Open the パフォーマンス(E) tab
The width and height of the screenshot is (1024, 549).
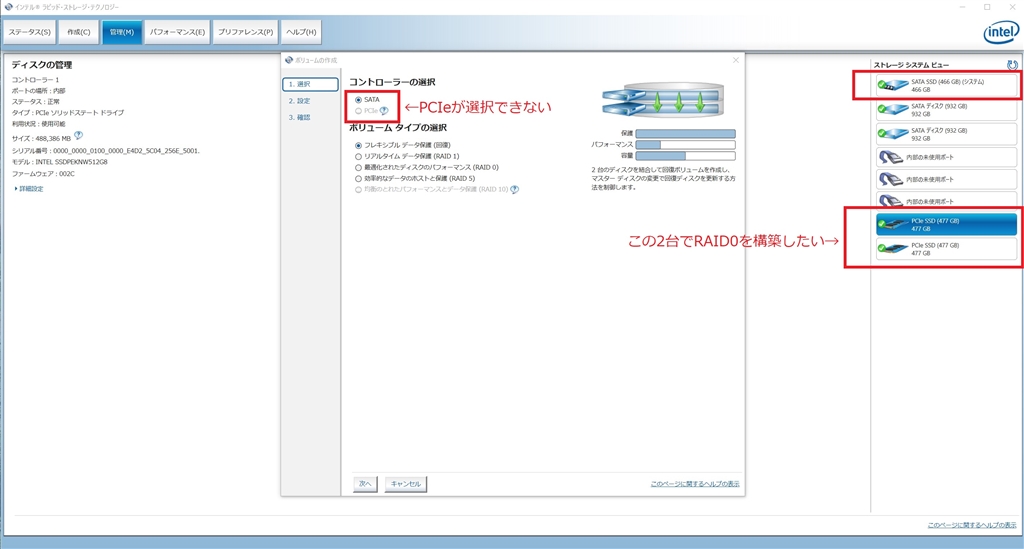coord(177,32)
